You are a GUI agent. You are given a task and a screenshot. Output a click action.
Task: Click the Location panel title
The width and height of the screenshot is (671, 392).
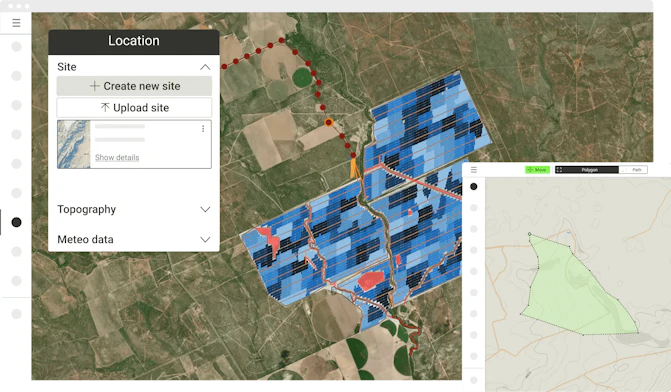click(x=134, y=41)
